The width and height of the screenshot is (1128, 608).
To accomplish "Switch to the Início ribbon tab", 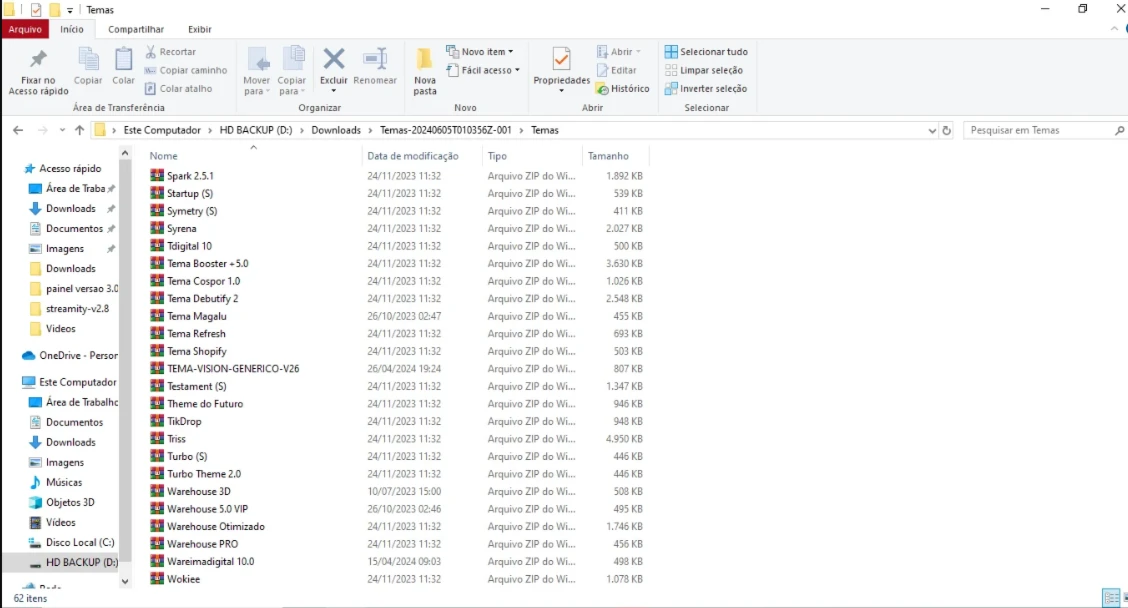I will 72,29.
